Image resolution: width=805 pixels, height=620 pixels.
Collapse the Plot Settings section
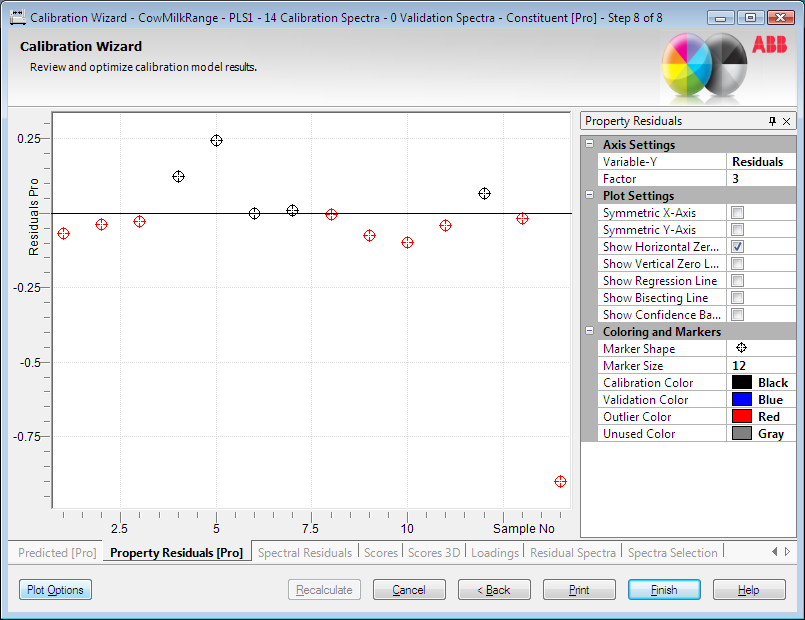[x=590, y=196]
